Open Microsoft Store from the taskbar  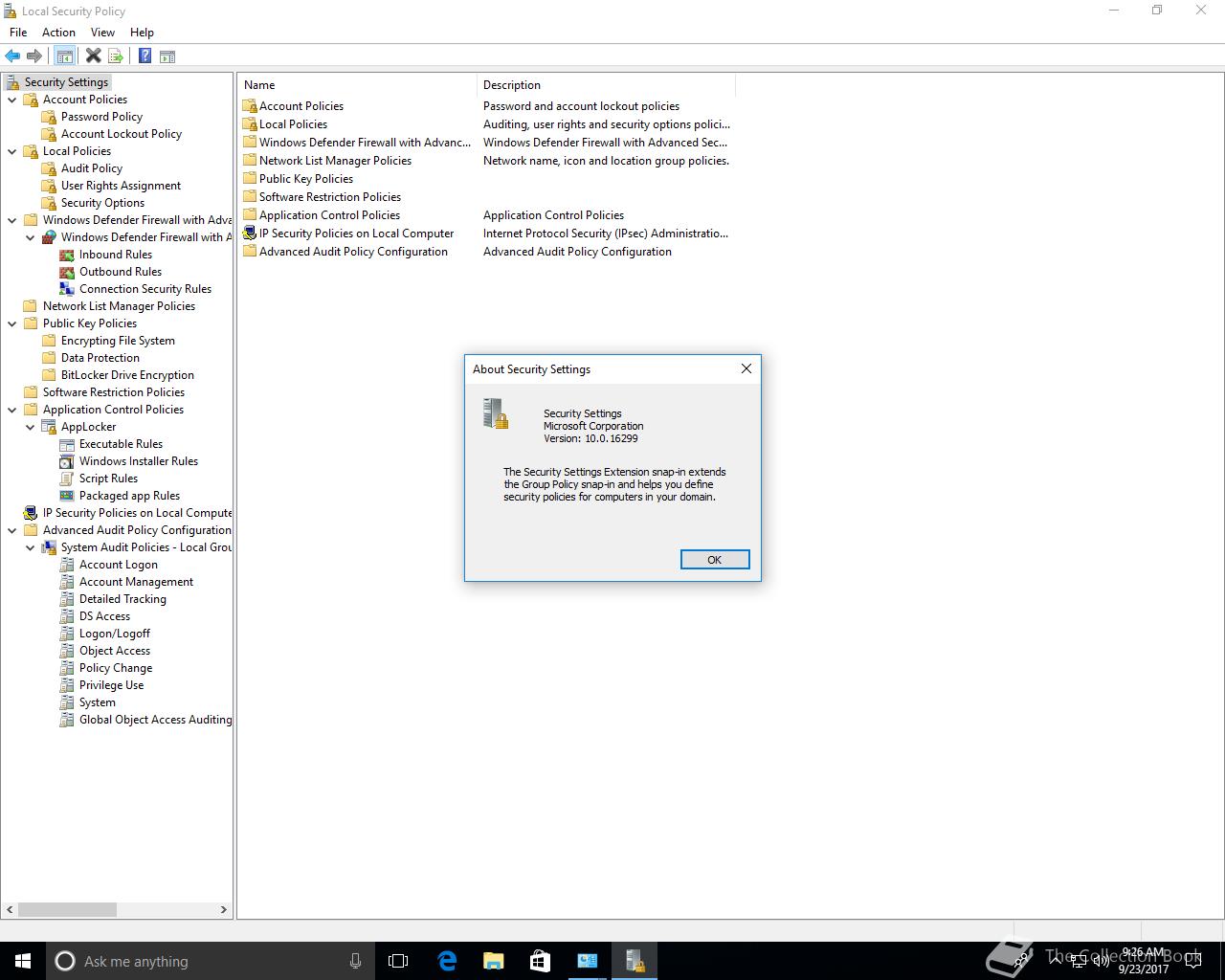point(540,961)
